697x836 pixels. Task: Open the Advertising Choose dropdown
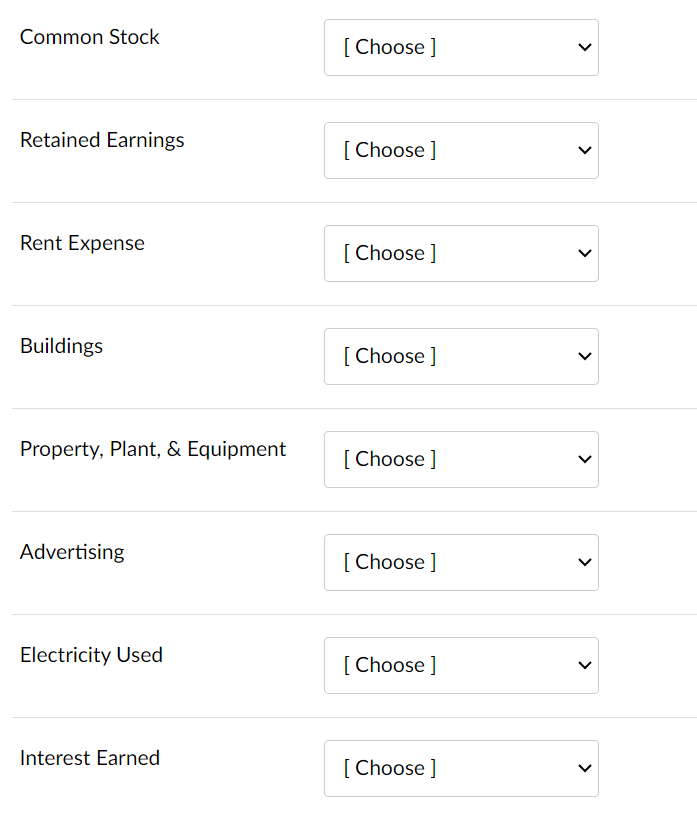pyautogui.click(x=460, y=562)
